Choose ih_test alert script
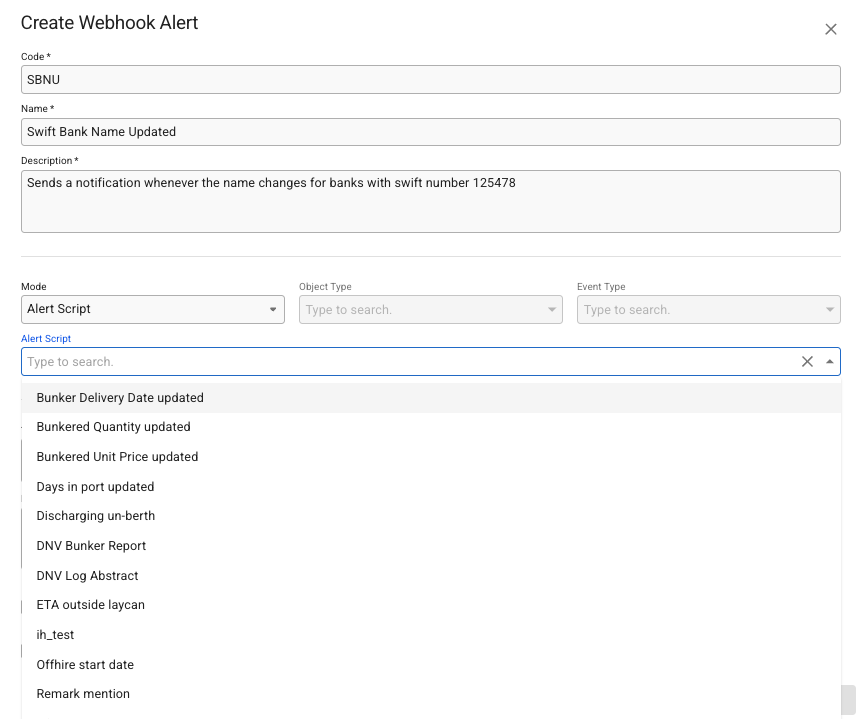The height and width of the screenshot is (719, 861). tap(55, 635)
